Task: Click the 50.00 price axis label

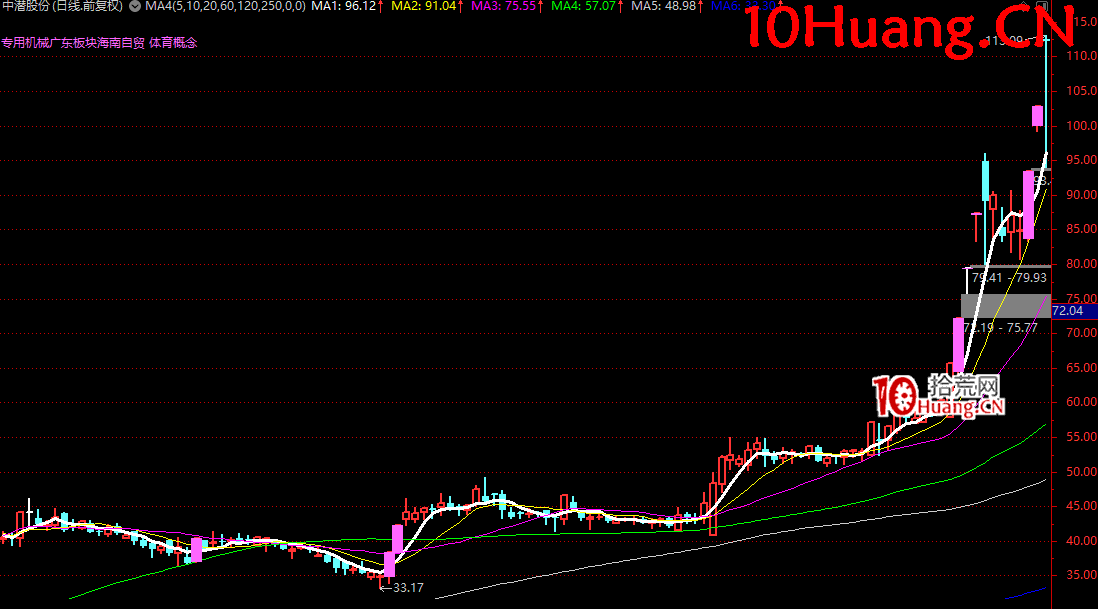Action: [1081, 472]
